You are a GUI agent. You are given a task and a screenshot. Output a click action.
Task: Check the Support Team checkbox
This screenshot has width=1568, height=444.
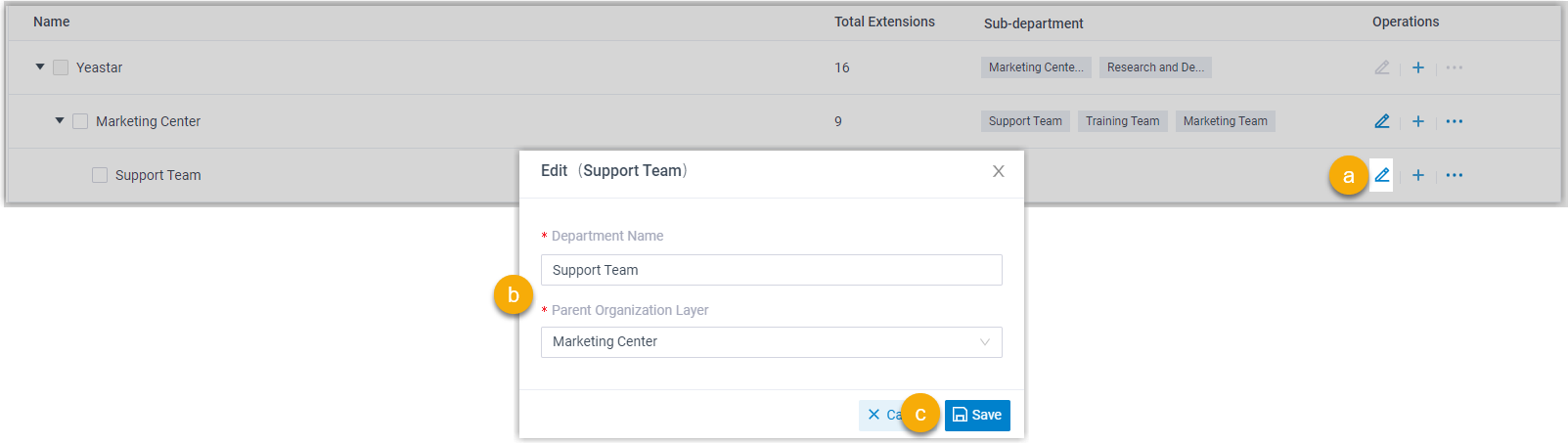(x=100, y=175)
